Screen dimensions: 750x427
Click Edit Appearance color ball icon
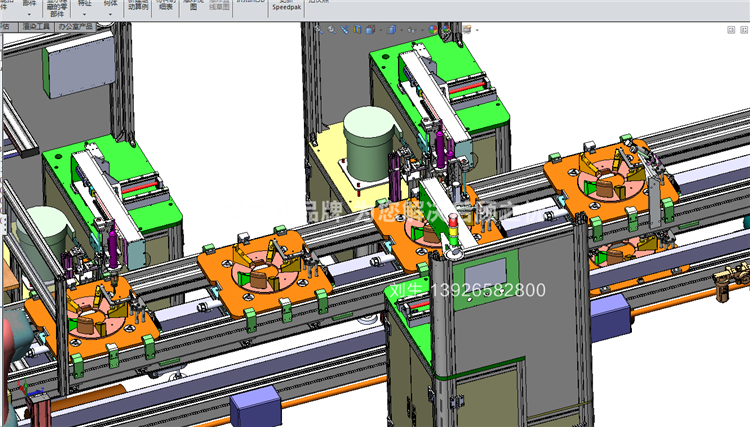point(433,30)
